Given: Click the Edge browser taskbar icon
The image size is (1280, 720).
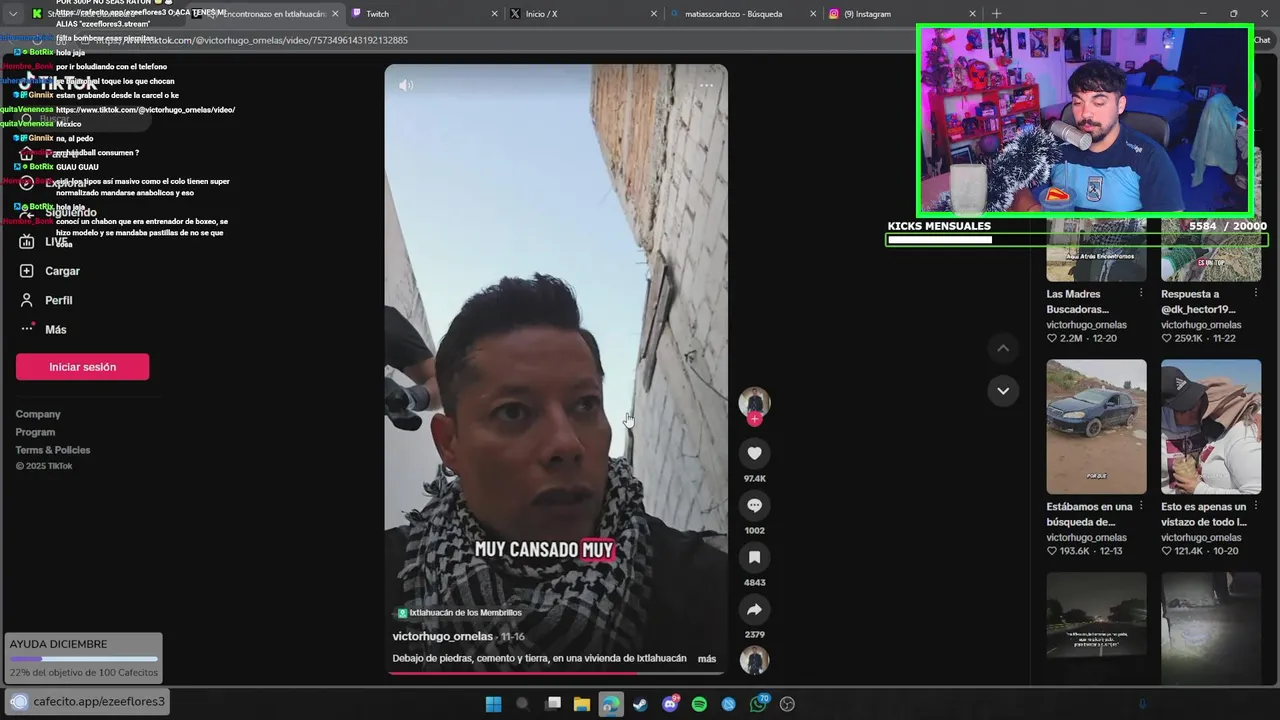Looking at the screenshot, I should [x=611, y=704].
